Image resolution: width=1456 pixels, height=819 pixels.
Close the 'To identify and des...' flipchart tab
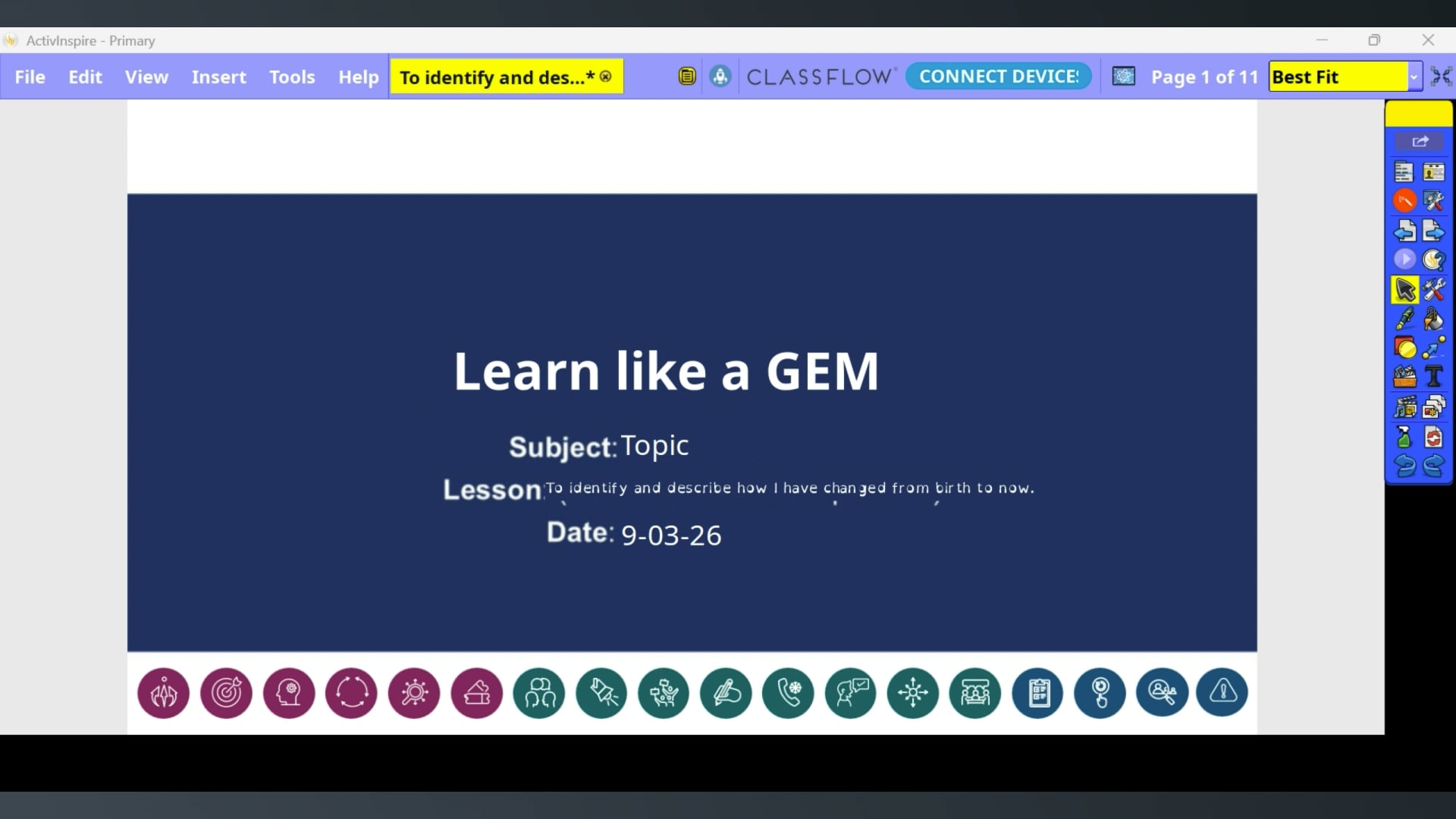(x=605, y=77)
